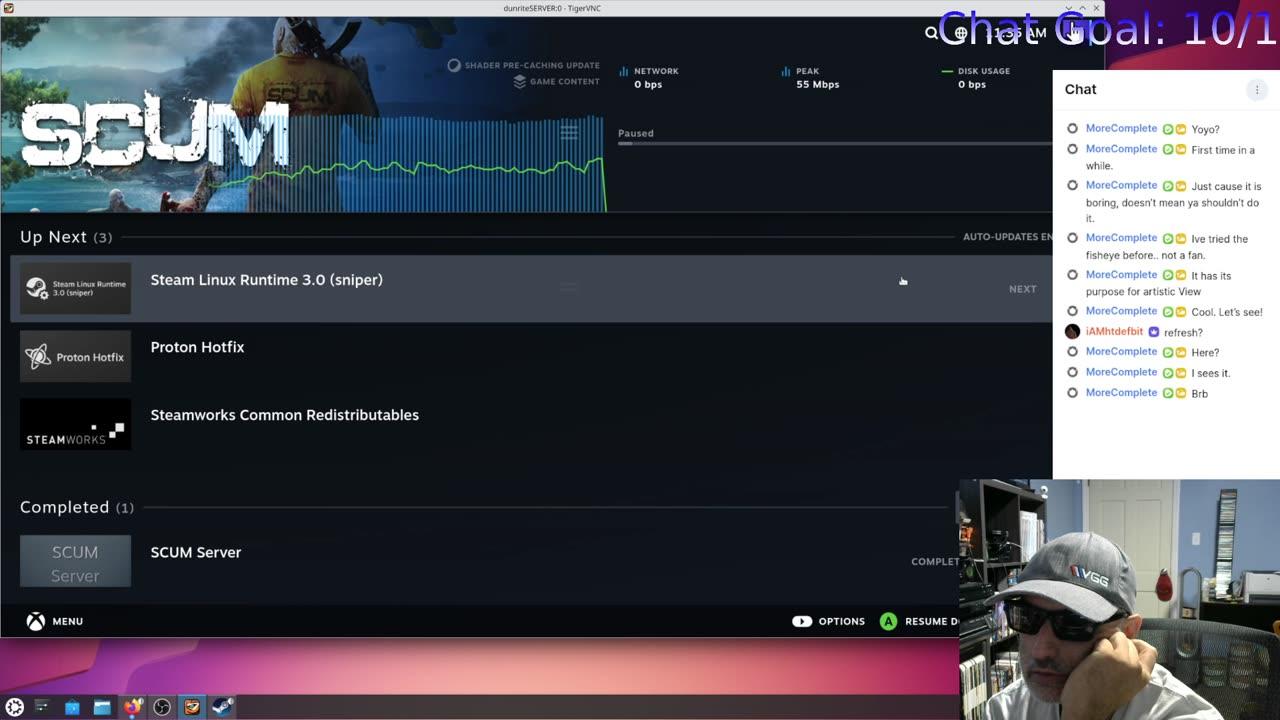This screenshot has width=1280, height=720.
Task: Click MoreComplete beside 'Yoyo?' message
Action: click(1121, 129)
